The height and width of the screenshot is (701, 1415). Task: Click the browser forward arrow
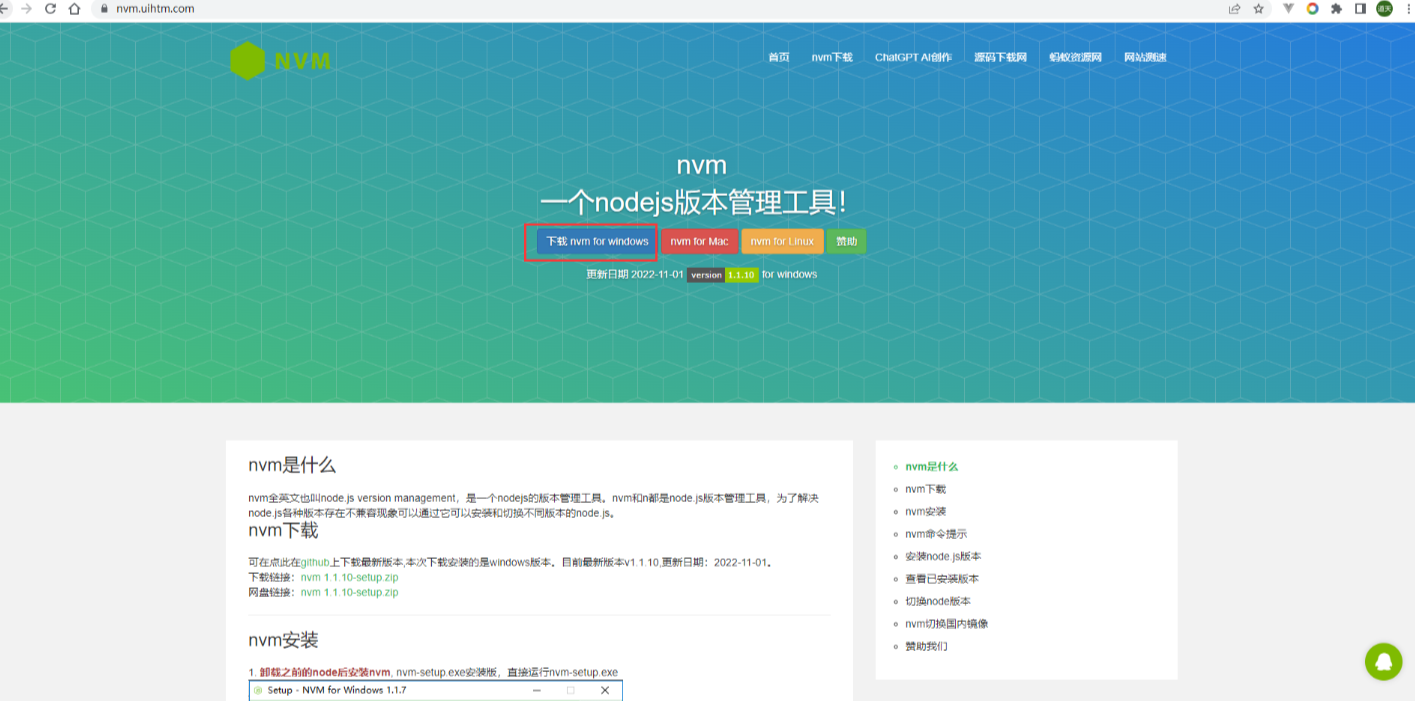27,8
